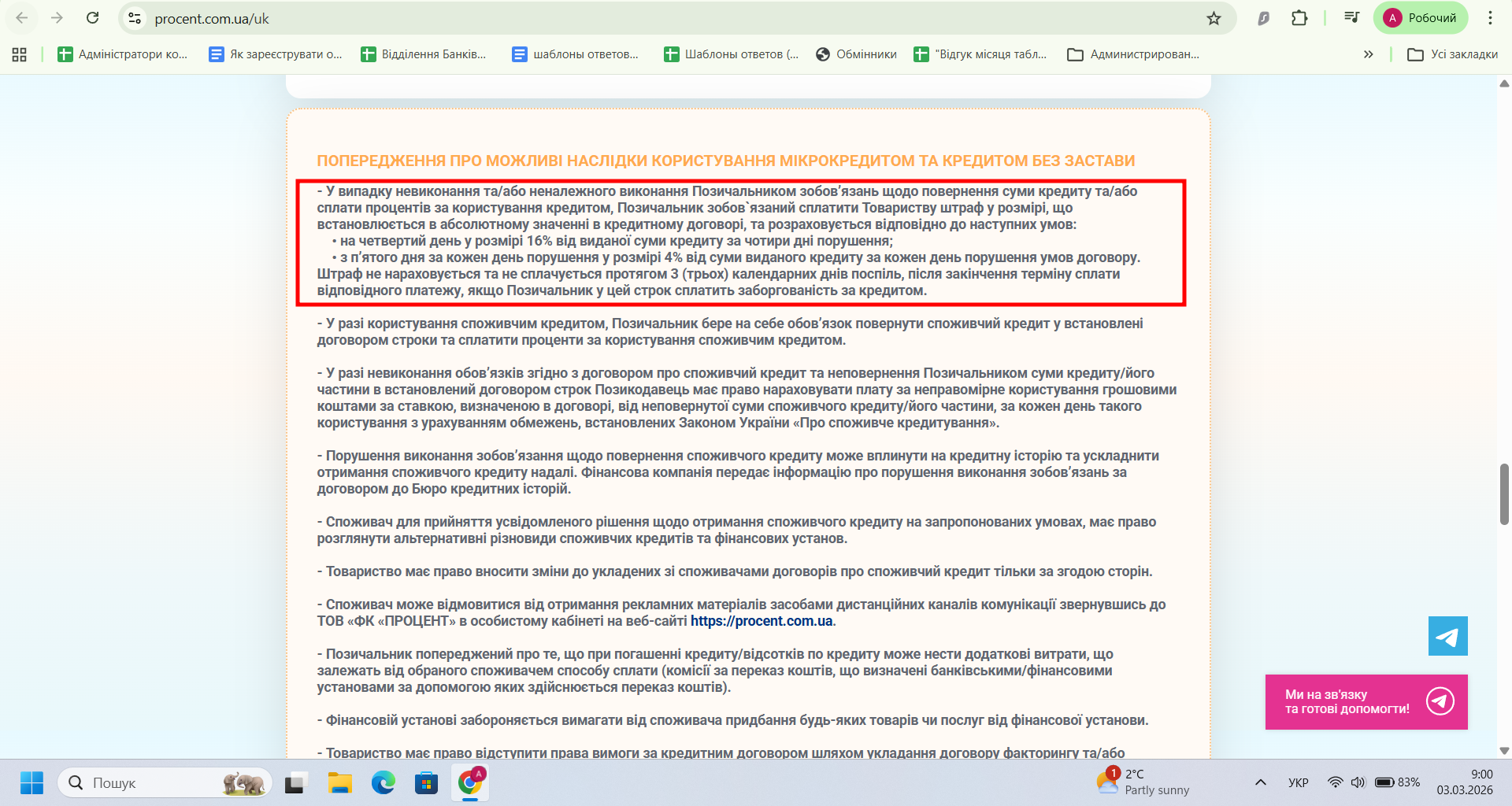Click the paragraph starting У разі користування споживчим кредитом
Screen dimensions: 1512x806
(730, 332)
